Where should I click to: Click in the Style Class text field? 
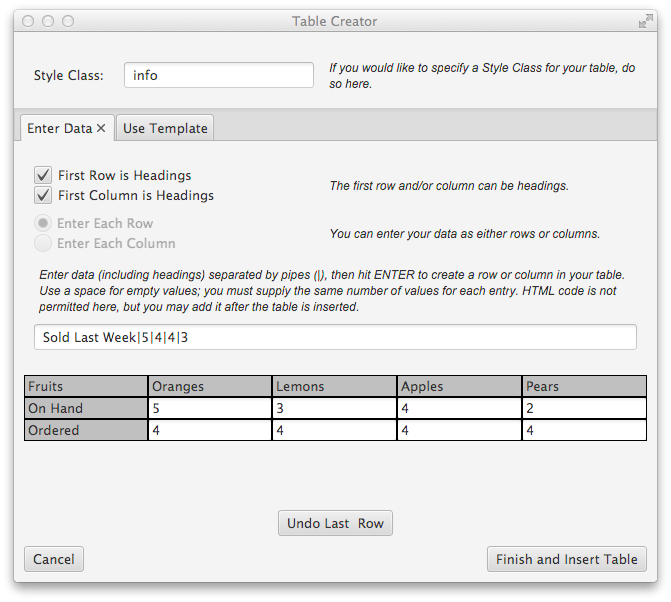click(x=218, y=75)
